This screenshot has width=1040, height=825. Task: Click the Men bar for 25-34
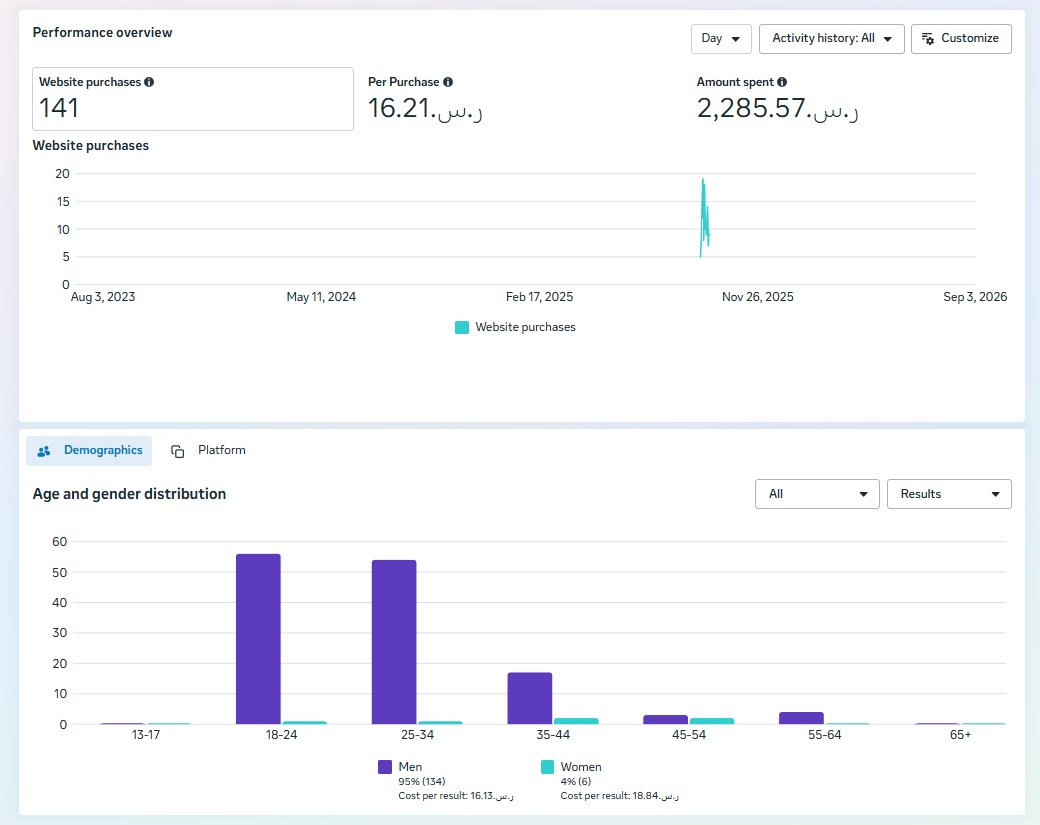394,642
